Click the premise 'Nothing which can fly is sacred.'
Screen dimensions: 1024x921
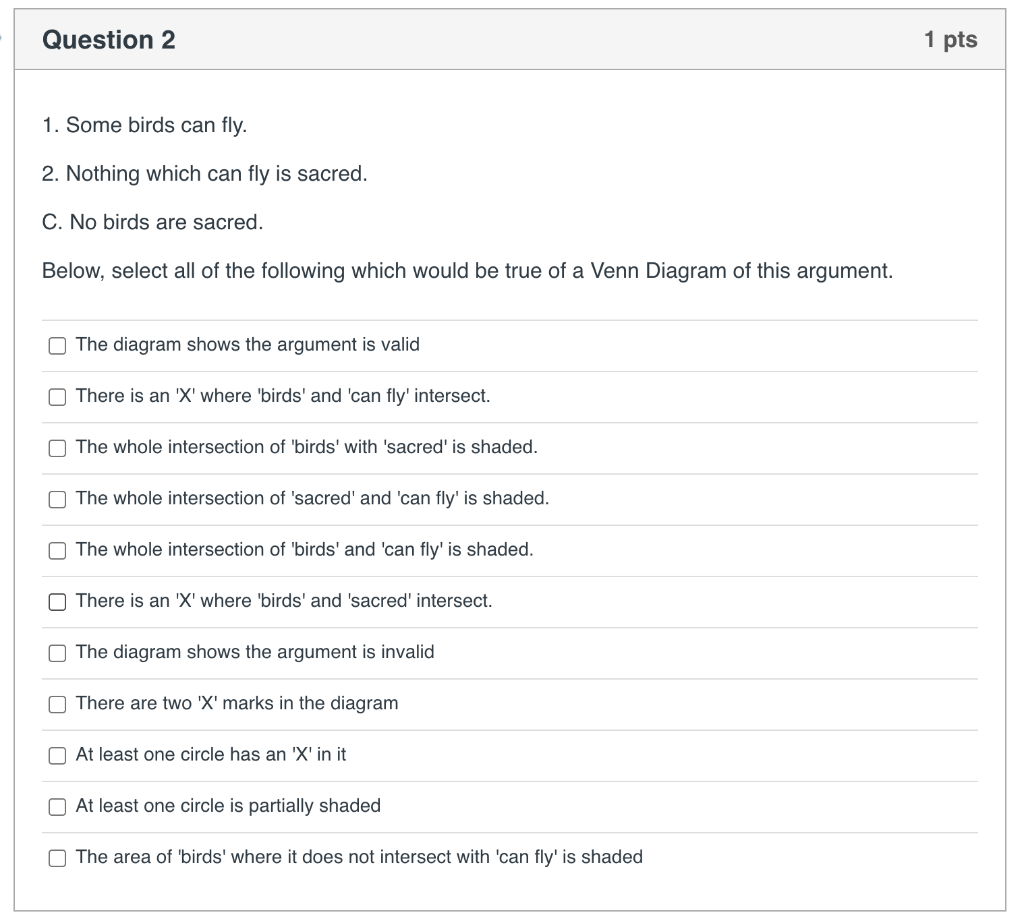(205, 174)
